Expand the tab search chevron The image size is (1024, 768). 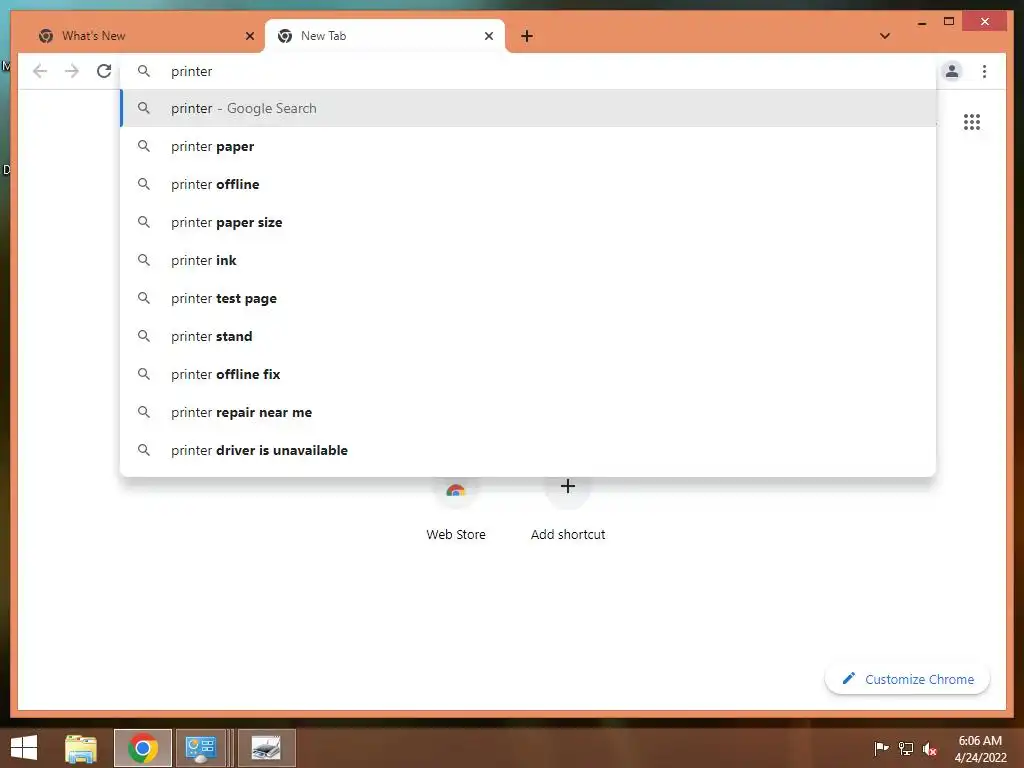[885, 36]
